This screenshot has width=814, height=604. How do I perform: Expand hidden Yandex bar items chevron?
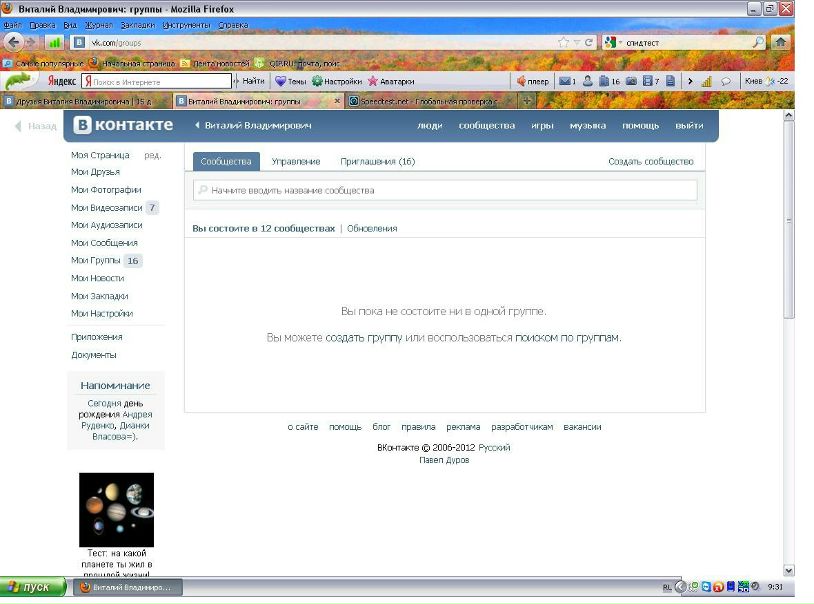pyautogui.click(x=690, y=81)
